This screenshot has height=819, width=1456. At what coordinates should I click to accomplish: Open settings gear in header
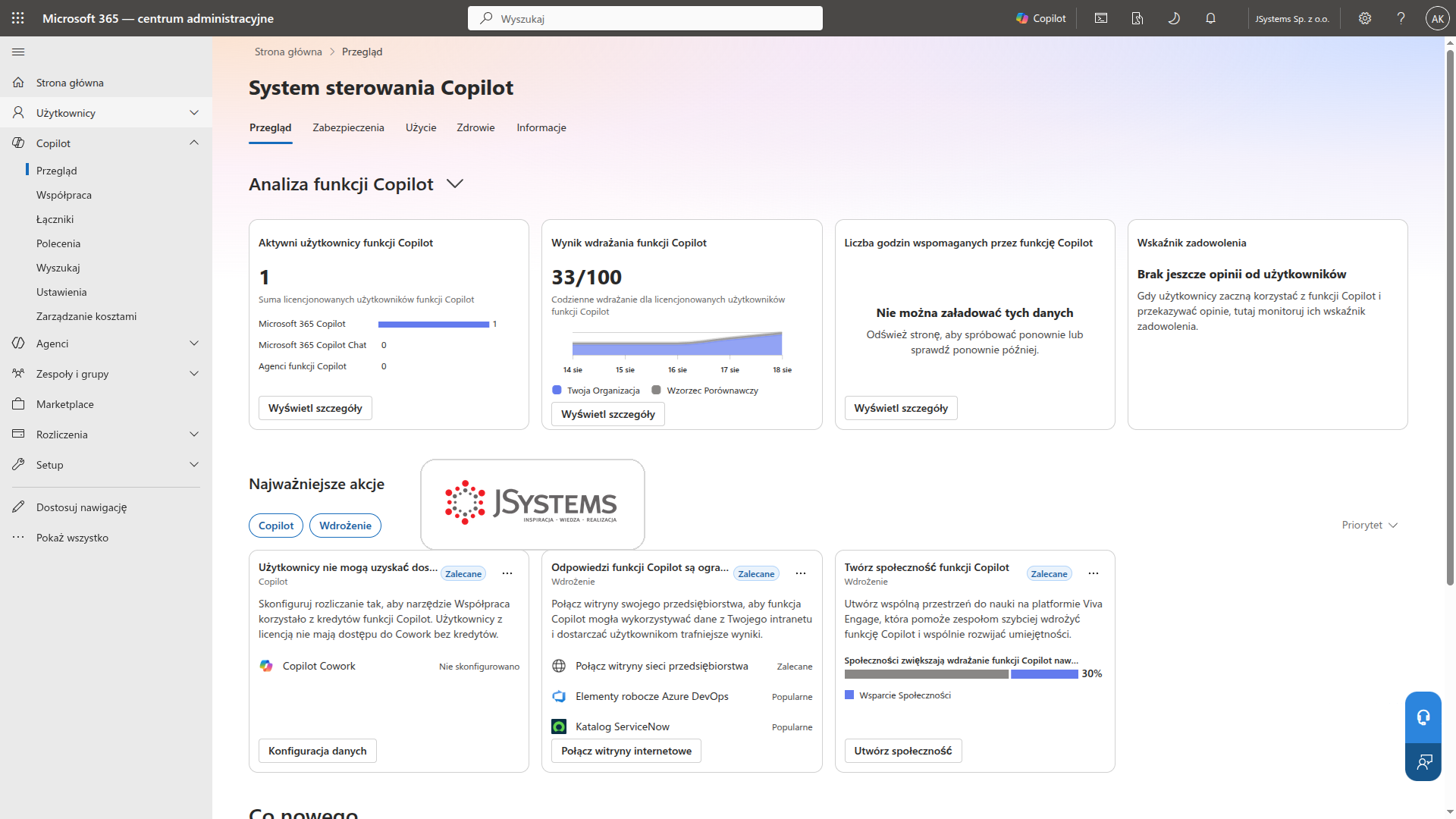pyautogui.click(x=1365, y=18)
